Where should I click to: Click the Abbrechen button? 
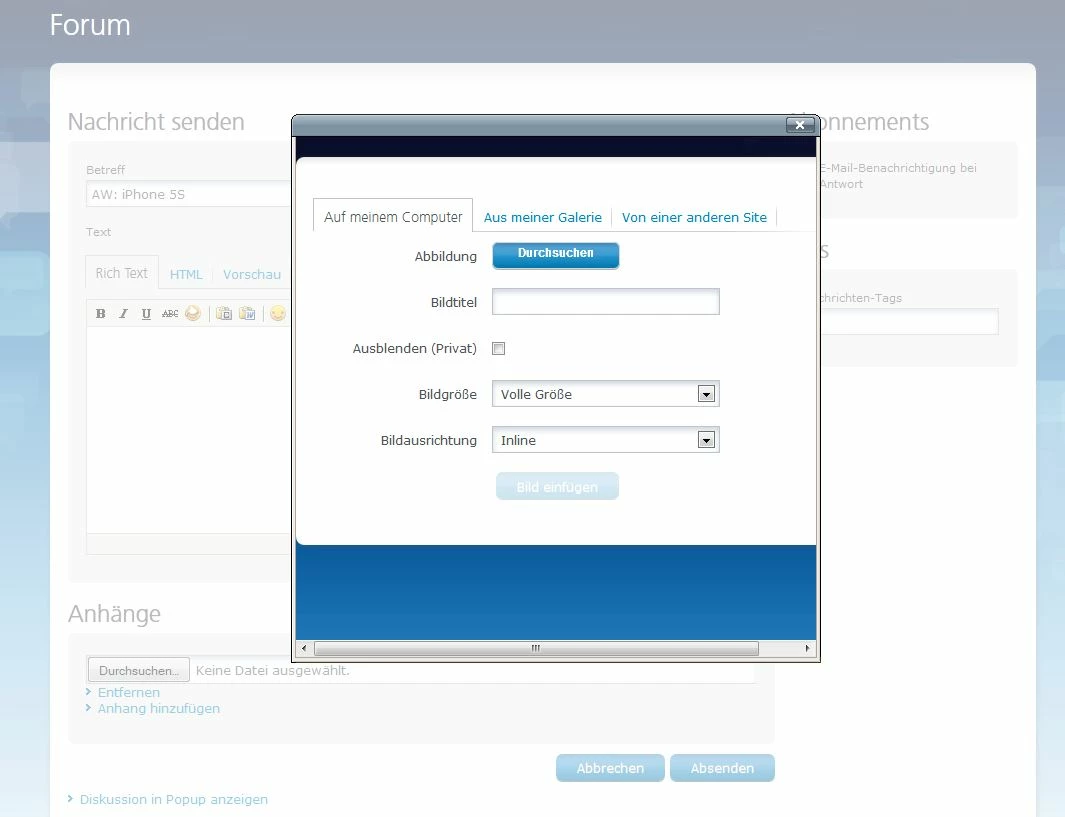point(610,768)
